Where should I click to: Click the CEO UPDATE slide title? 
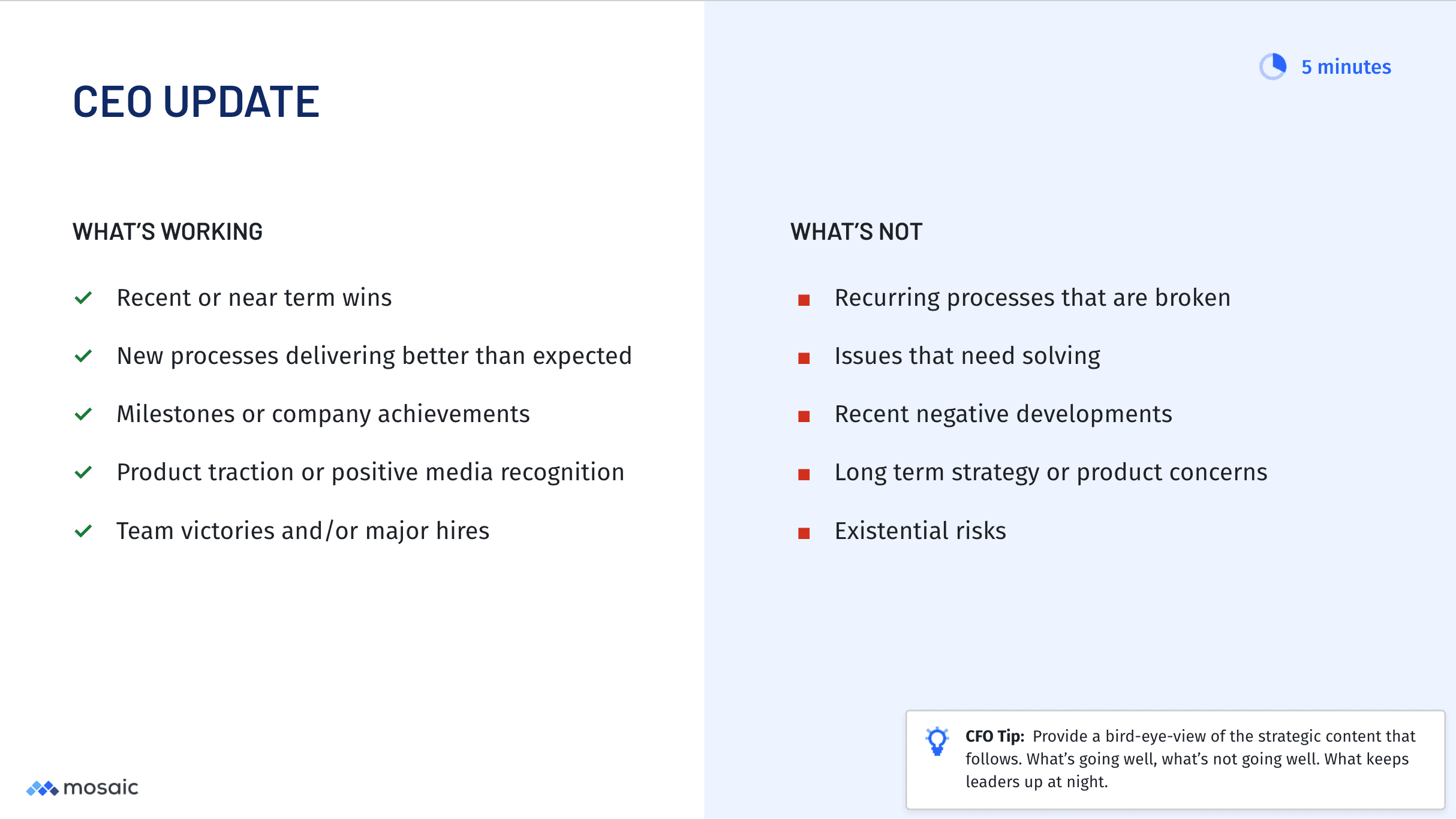196,101
